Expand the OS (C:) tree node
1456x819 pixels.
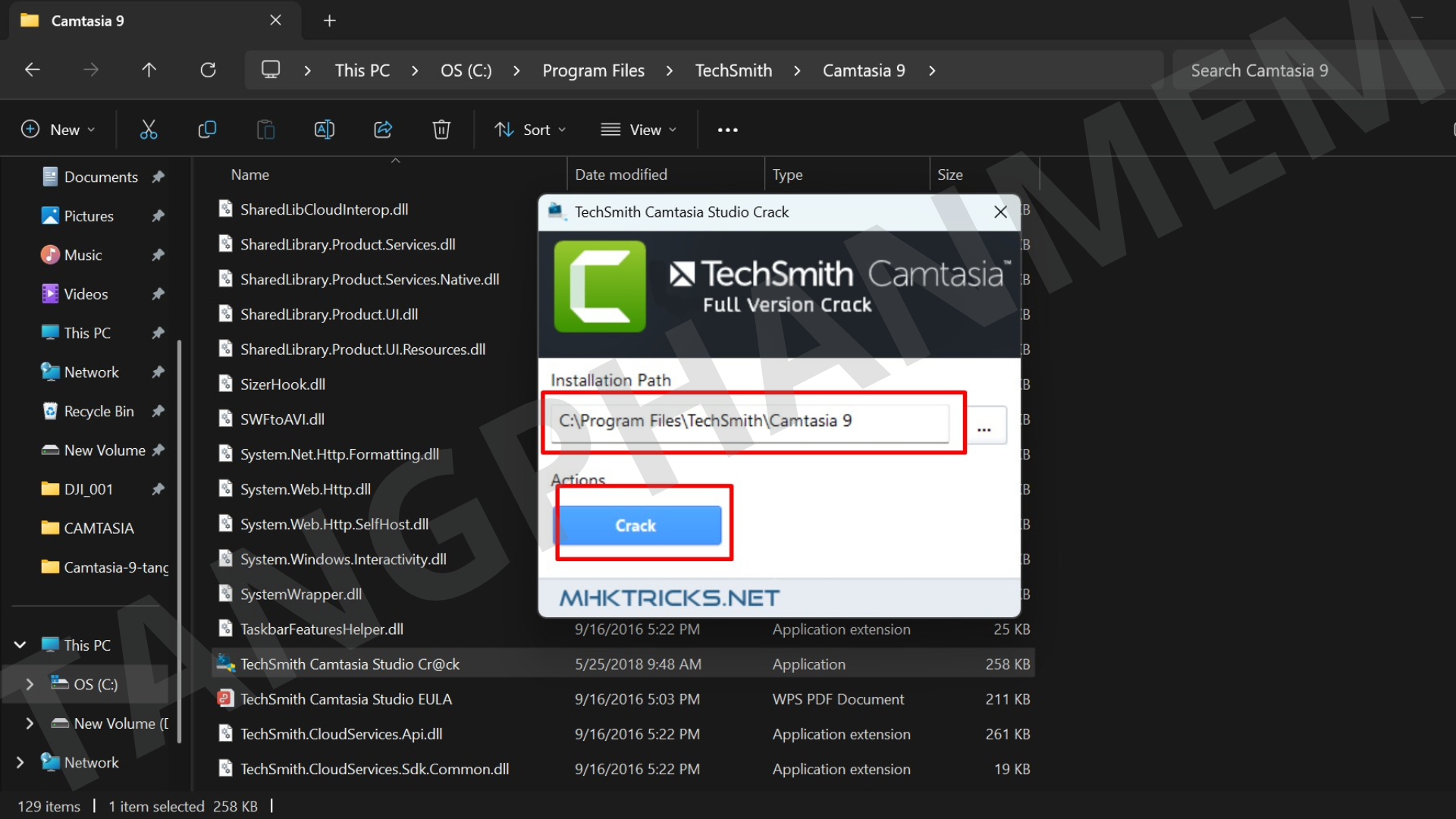[x=30, y=684]
